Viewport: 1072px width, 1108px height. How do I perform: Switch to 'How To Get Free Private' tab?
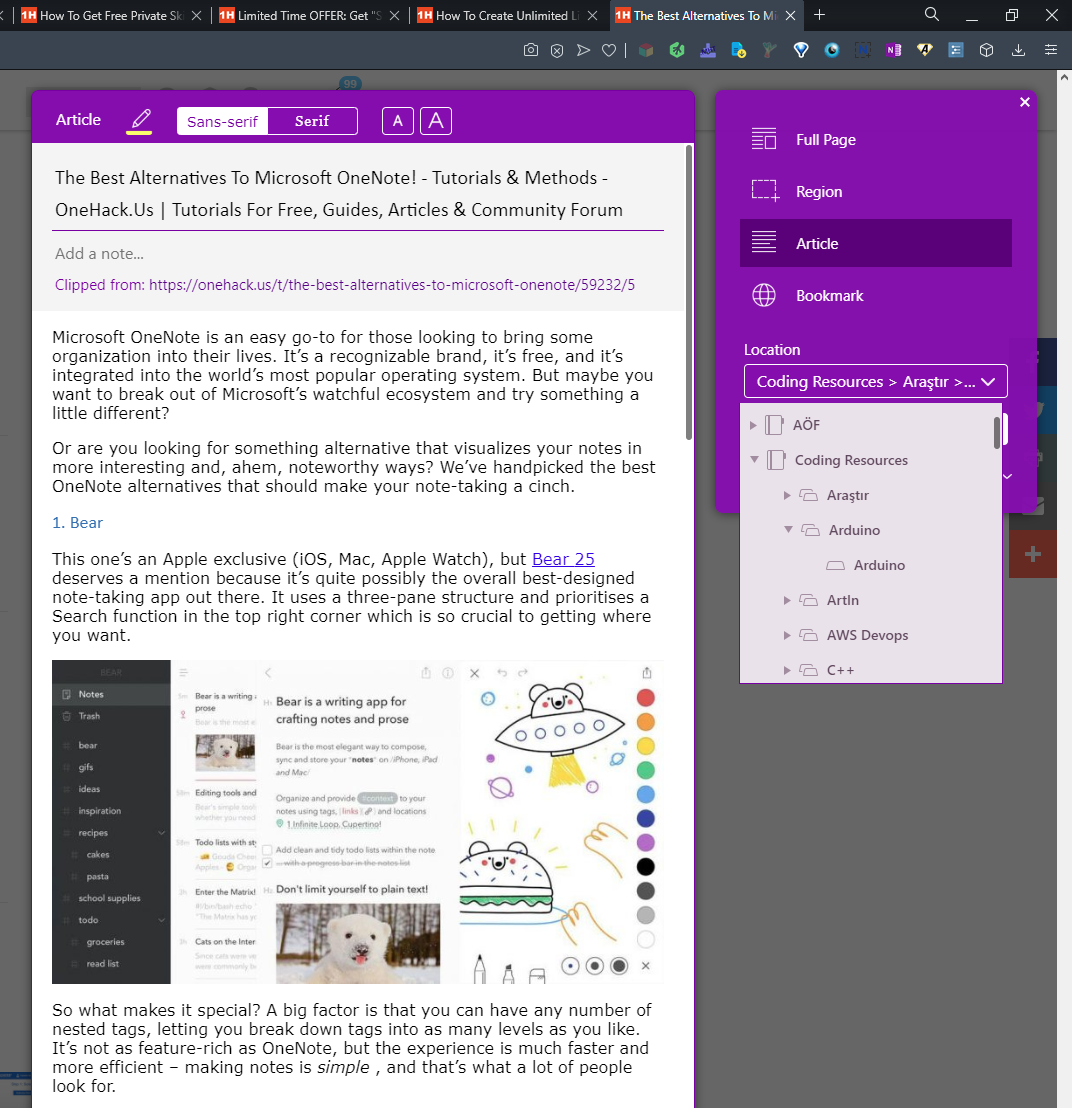click(x=110, y=15)
